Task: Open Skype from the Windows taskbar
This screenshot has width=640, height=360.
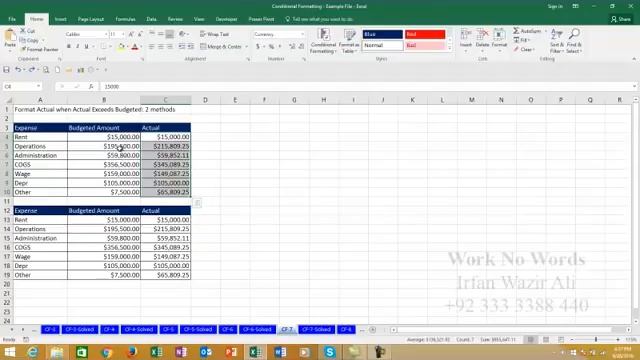Action: [x=329, y=352]
